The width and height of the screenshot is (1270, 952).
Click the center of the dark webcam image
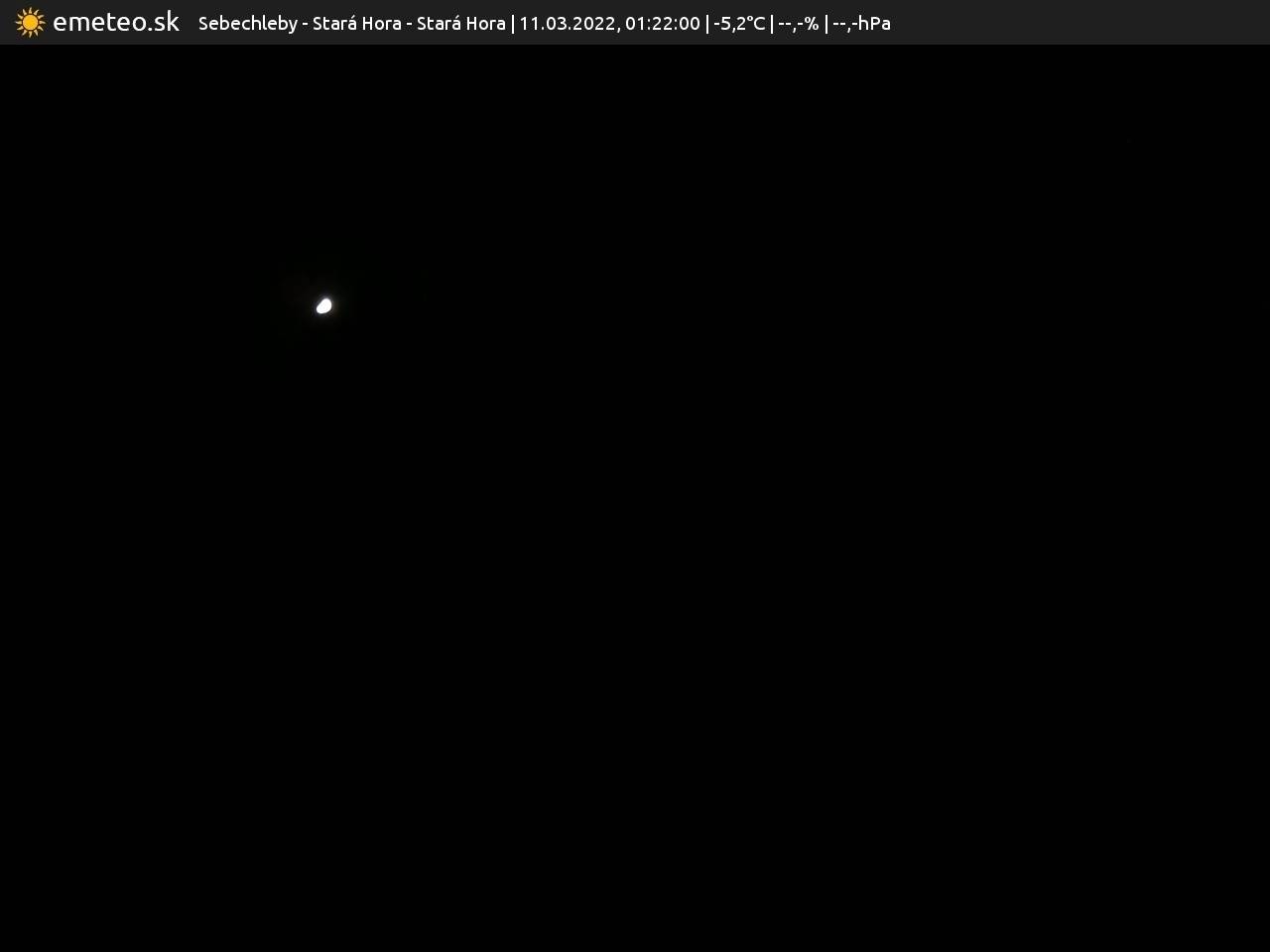pos(635,498)
